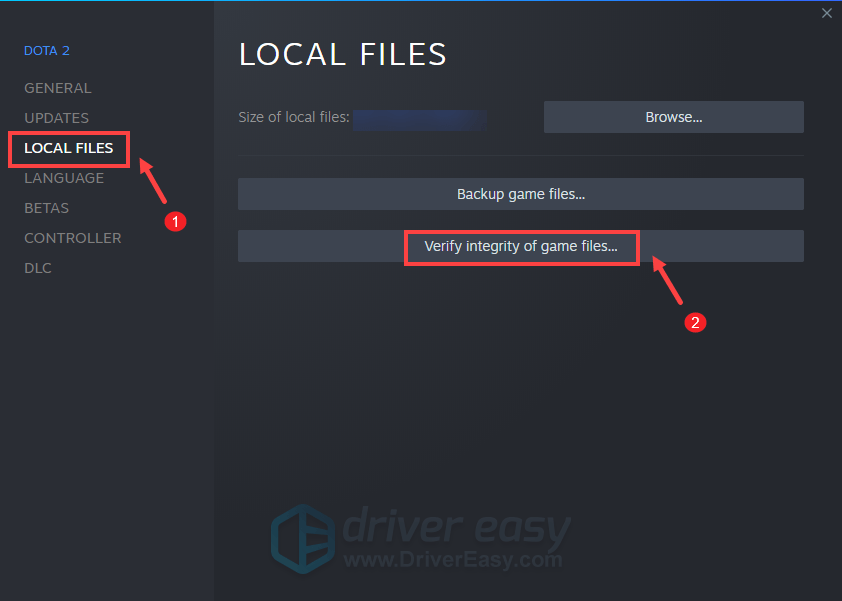Viewport: 842px width, 601px height.
Task: Show the DLC tab
Action: click(38, 269)
